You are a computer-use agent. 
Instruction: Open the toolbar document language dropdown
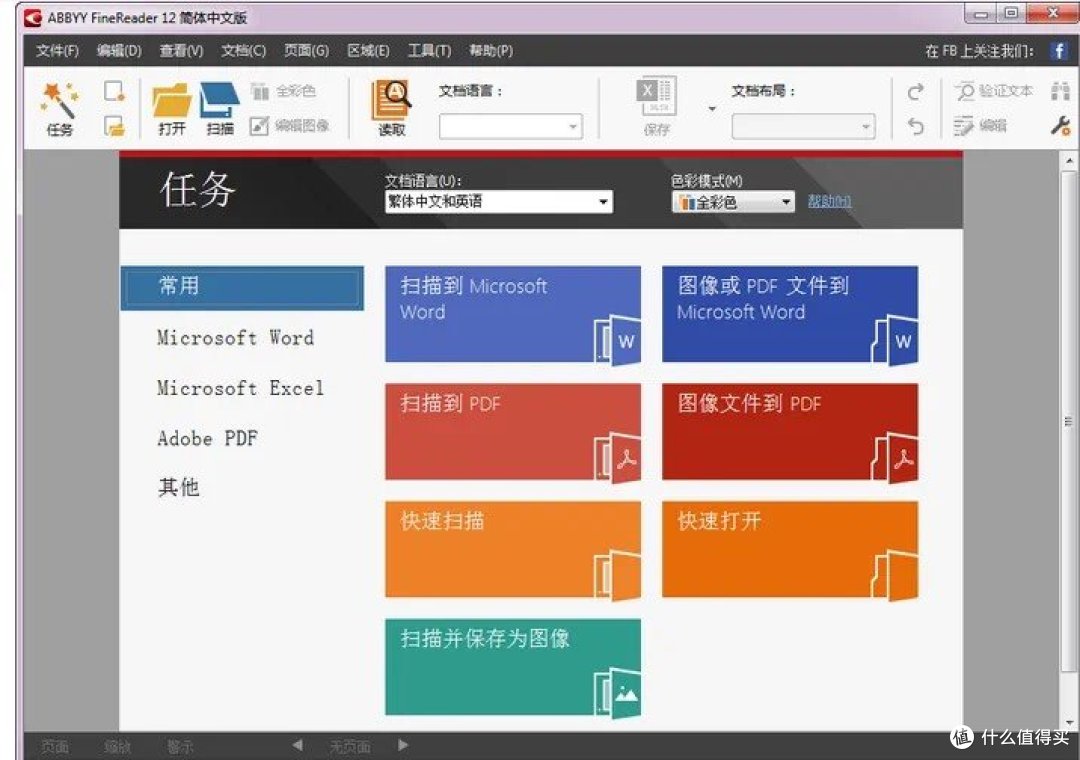pos(510,127)
